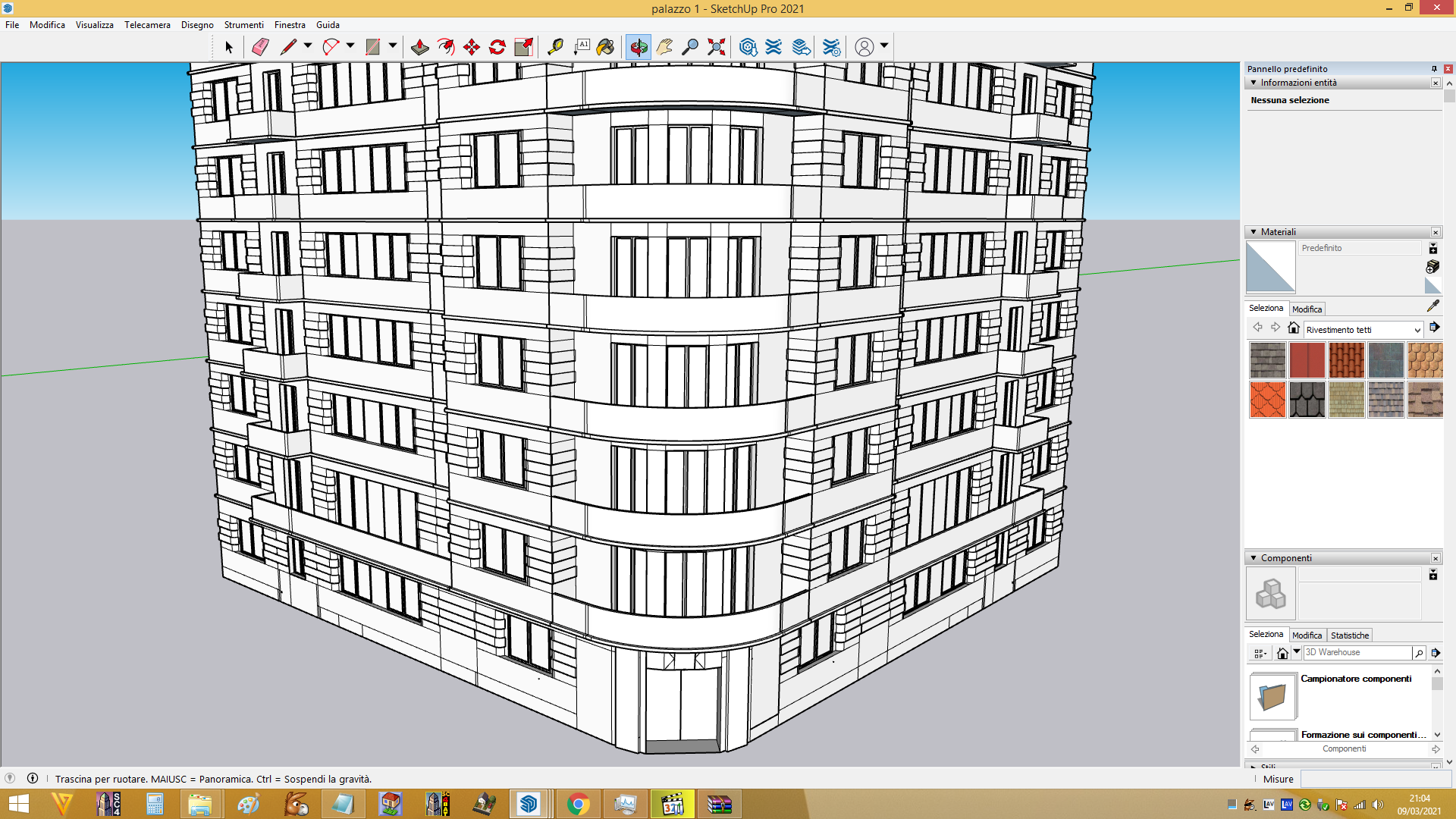The height and width of the screenshot is (819, 1456).
Task: Activate the Paint Bucket tool
Action: pos(605,47)
